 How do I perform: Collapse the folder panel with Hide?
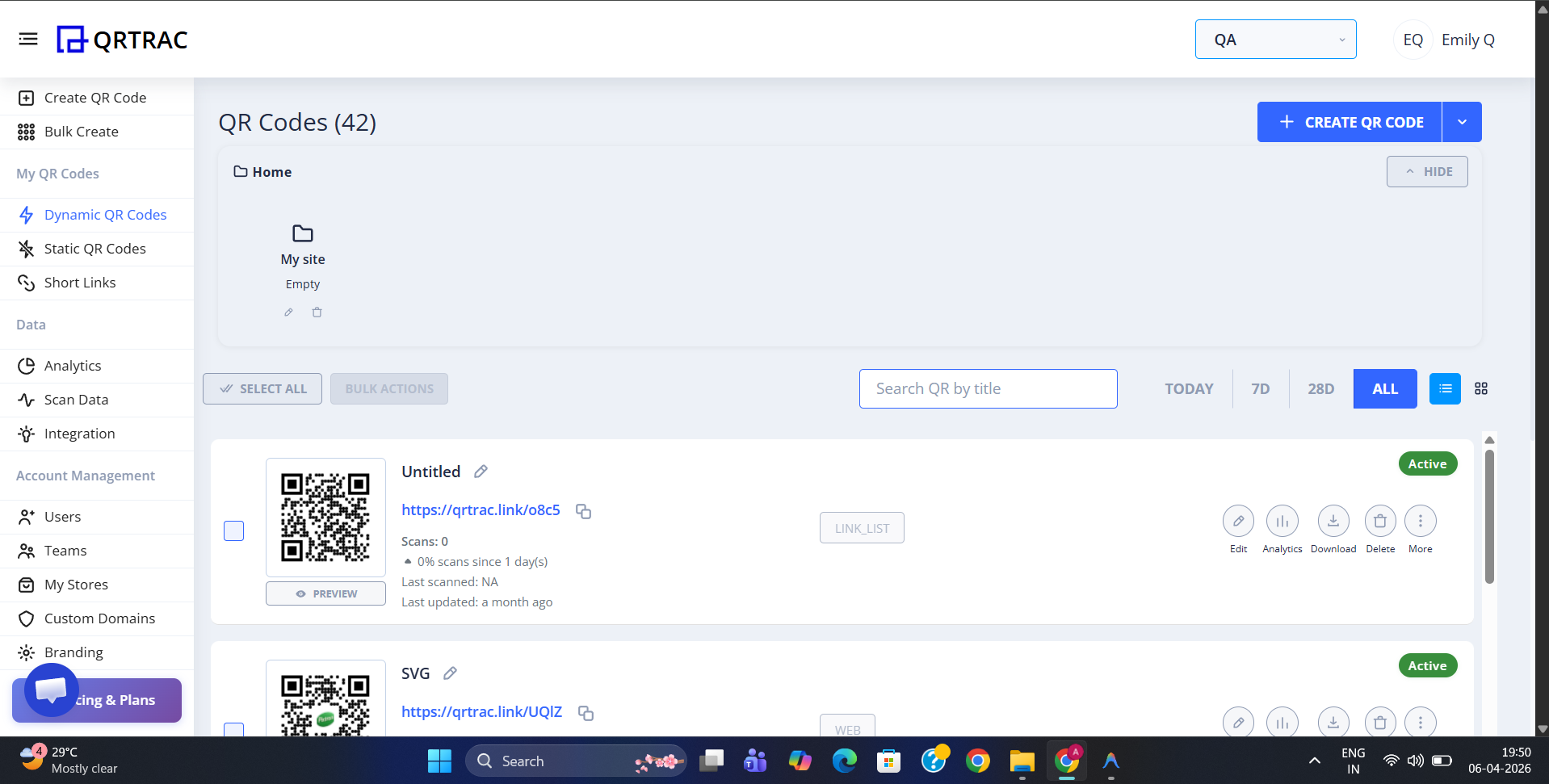[x=1426, y=172]
